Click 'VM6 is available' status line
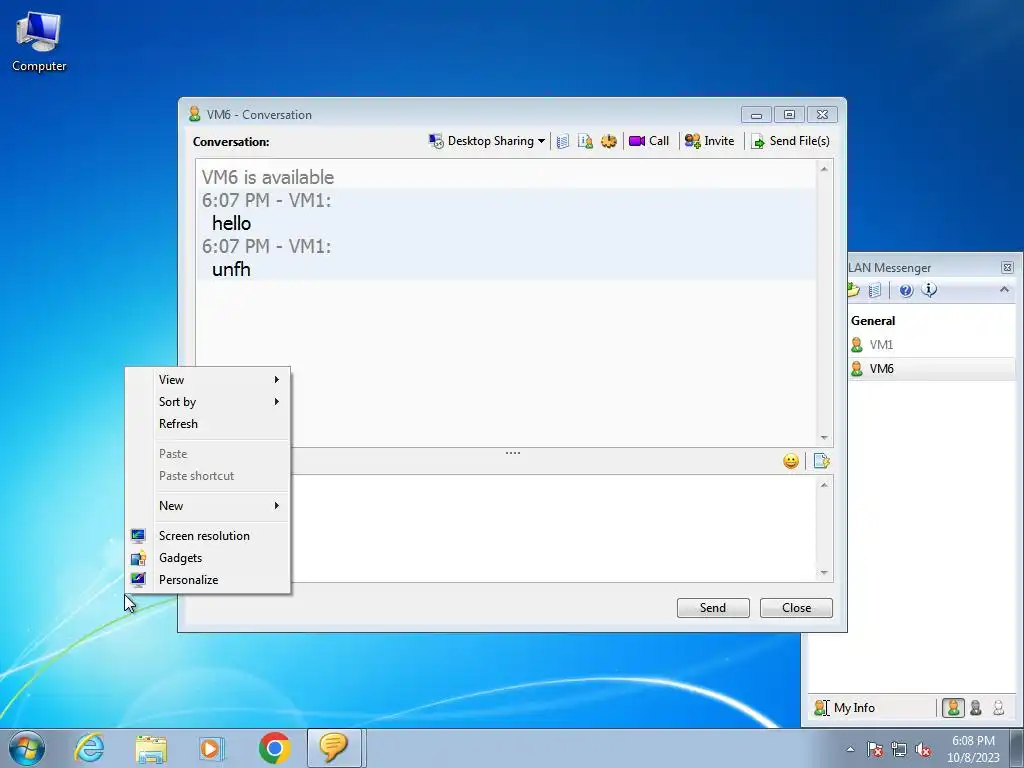Screen dimensions: 1024x768 [x=268, y=177]
